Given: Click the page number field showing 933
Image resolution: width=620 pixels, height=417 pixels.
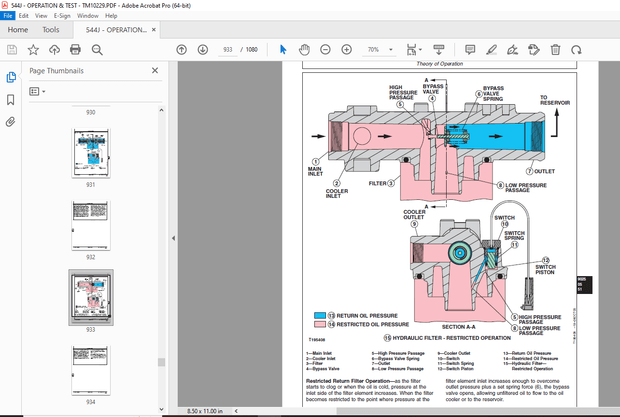Looking at the screenshot, I should pyautogui.click(x=227, y=49).
